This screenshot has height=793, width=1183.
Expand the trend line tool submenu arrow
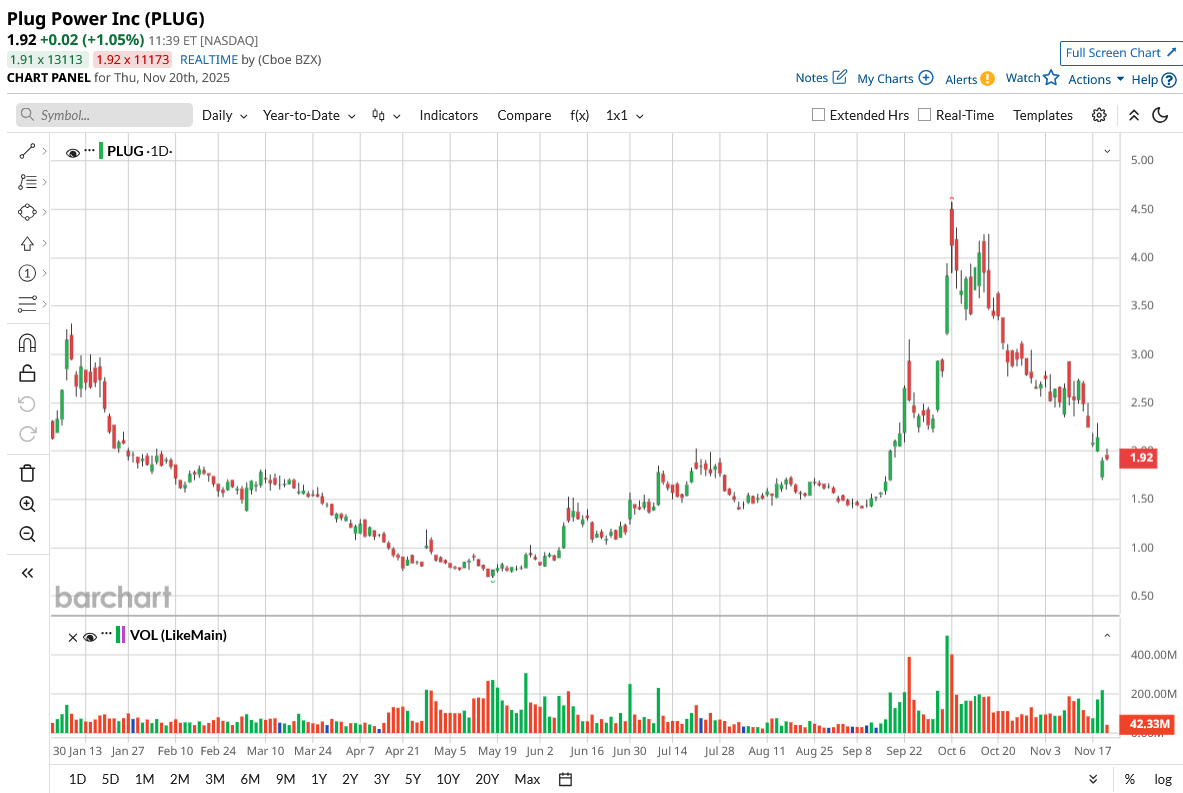coord(45,152)
